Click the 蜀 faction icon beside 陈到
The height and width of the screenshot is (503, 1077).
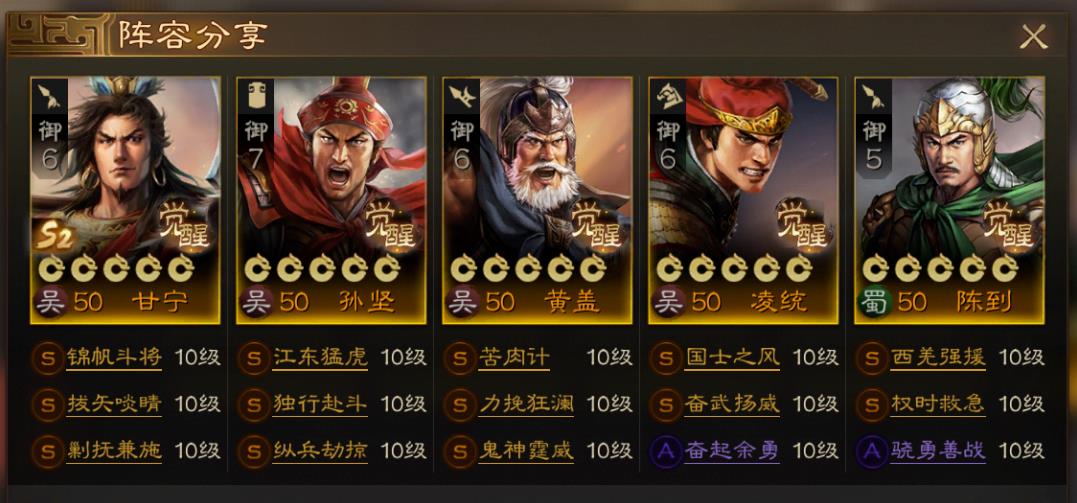[x=875, y=302]
